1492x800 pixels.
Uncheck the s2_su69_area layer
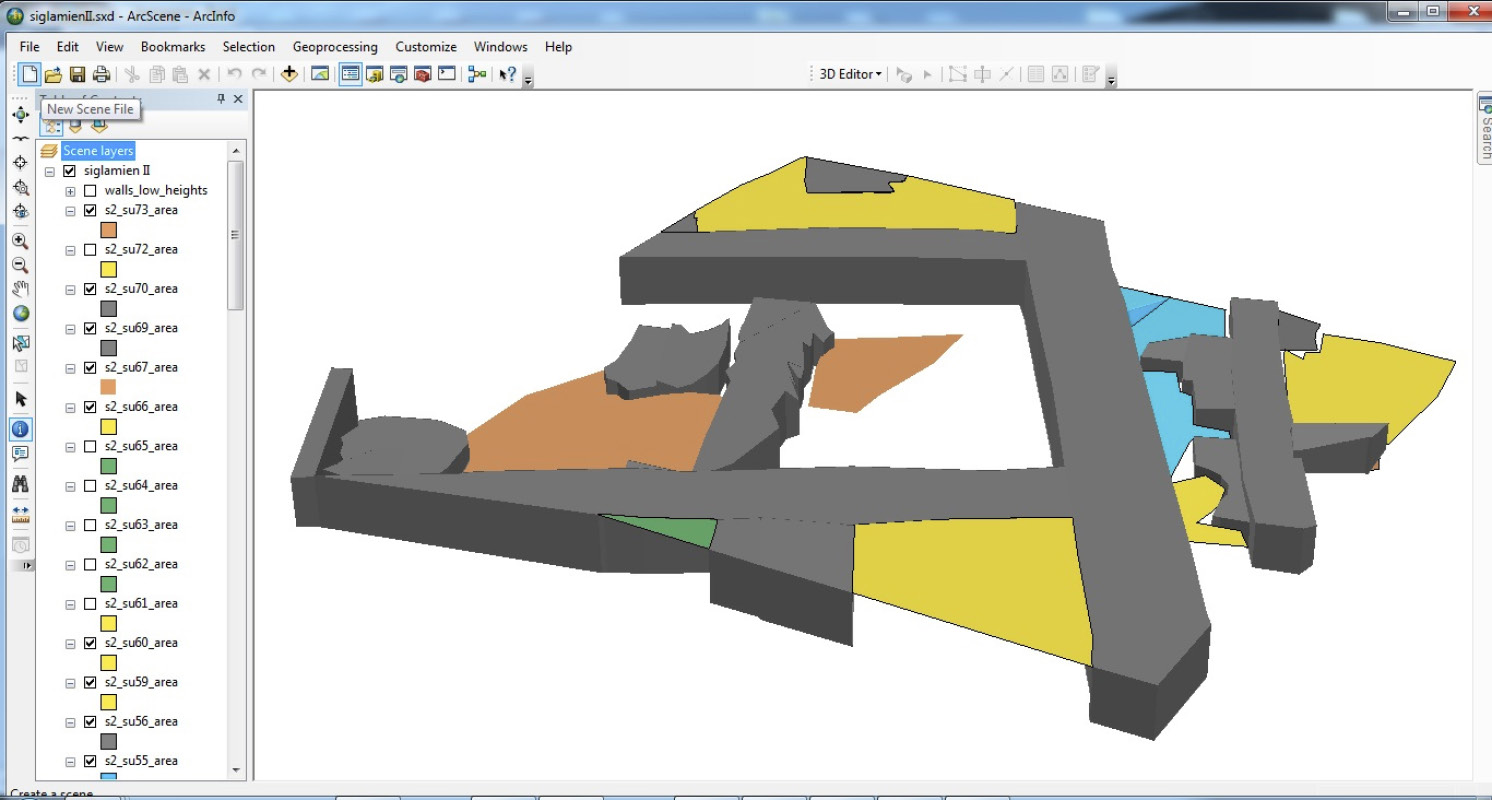(x=90, y=329)
